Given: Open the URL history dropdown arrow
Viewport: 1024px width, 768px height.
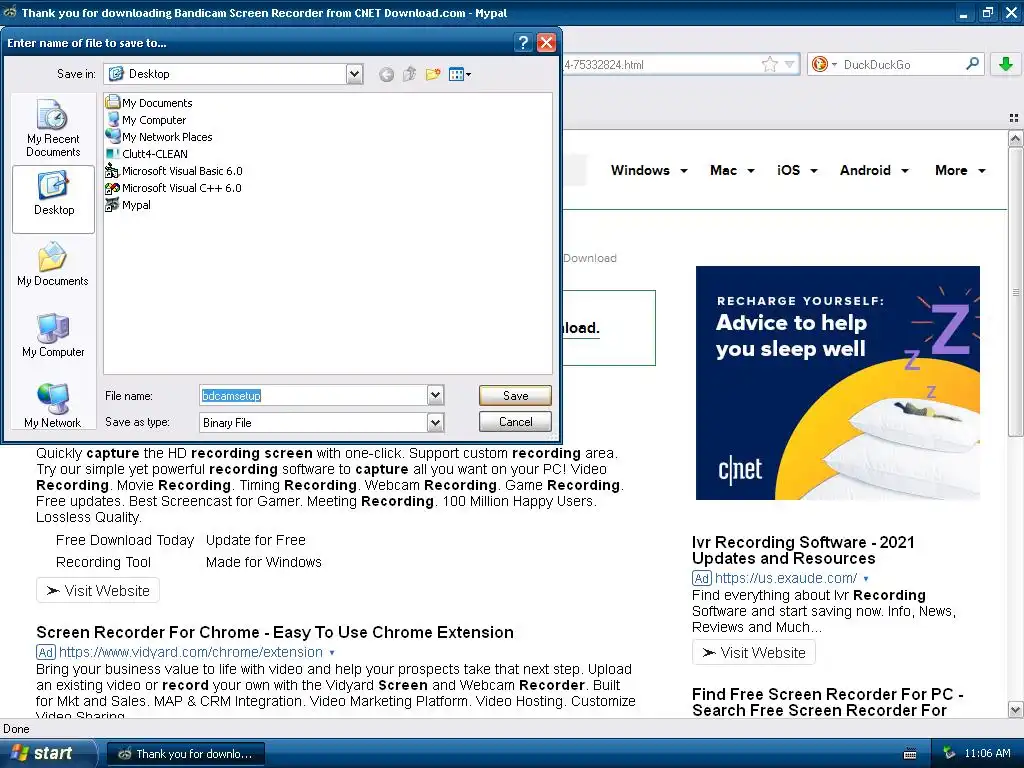Looking at the screenshot, I should 790,64.
